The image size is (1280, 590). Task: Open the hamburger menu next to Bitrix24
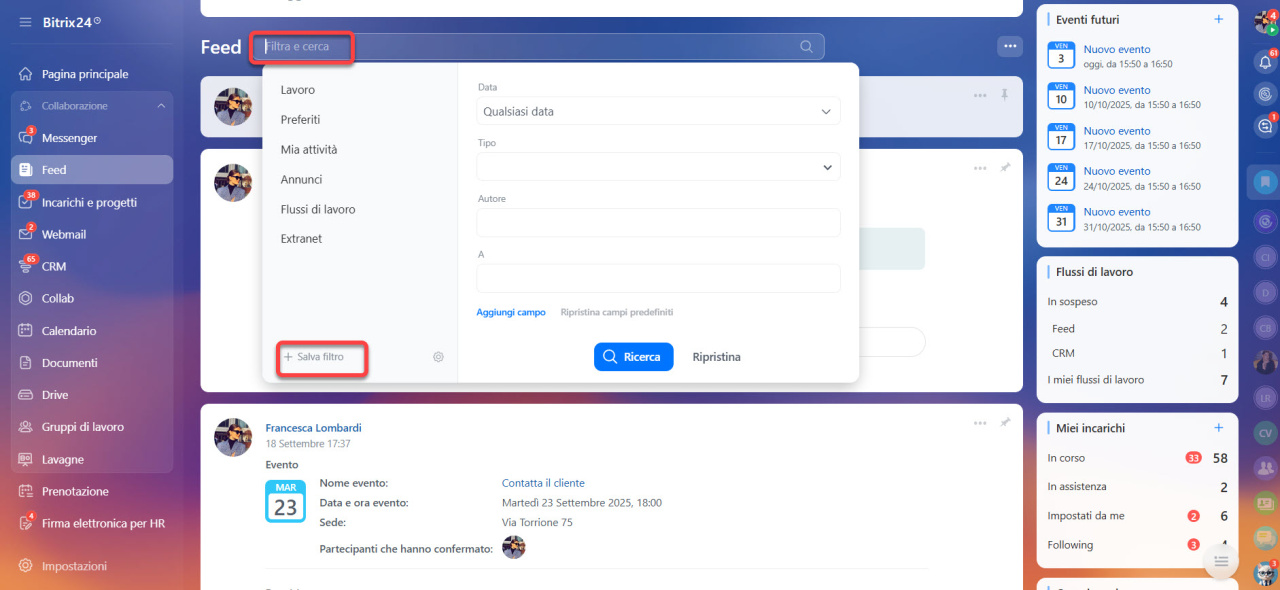point(25,22)
